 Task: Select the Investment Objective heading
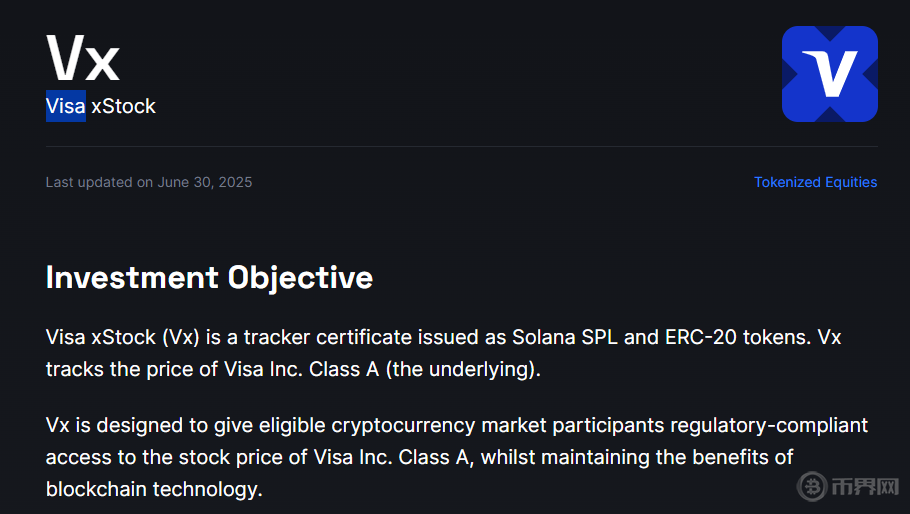209,277
